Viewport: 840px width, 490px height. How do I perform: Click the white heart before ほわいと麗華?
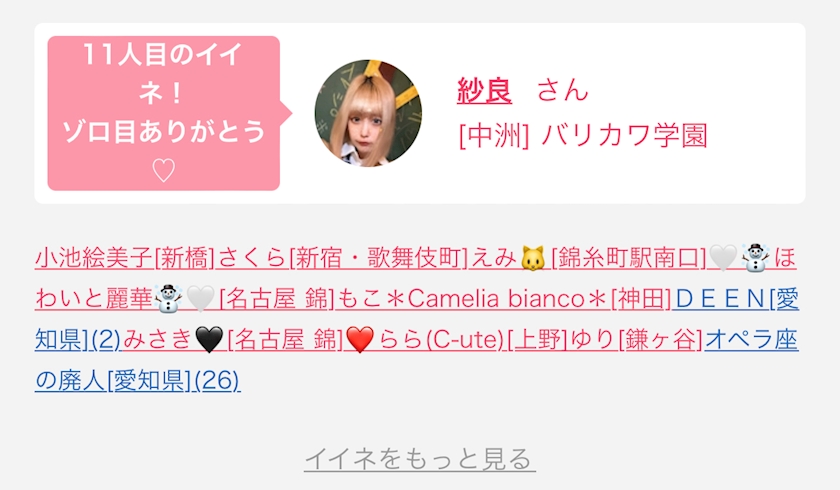tap(723, 258)
